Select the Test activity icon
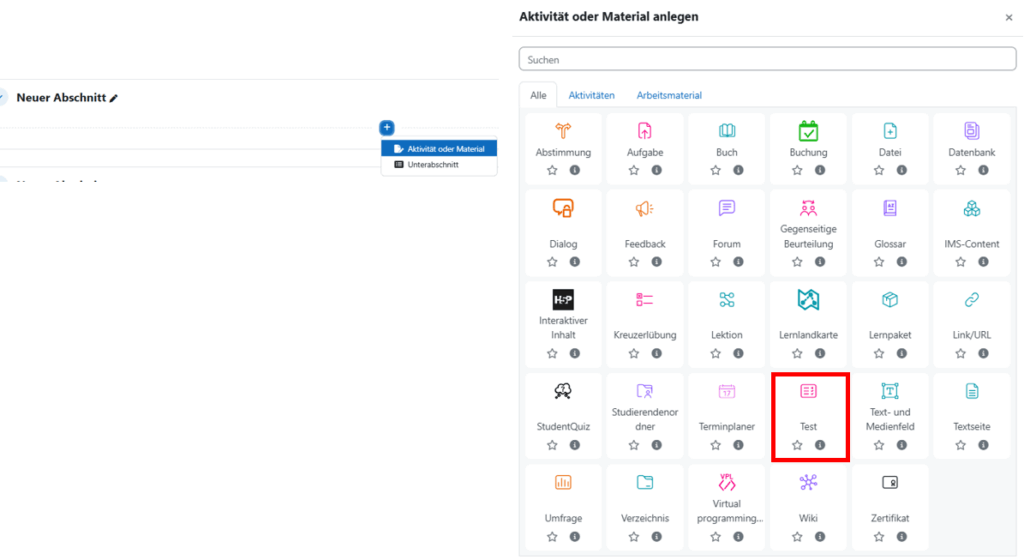1024x560 pixels. 808,391
